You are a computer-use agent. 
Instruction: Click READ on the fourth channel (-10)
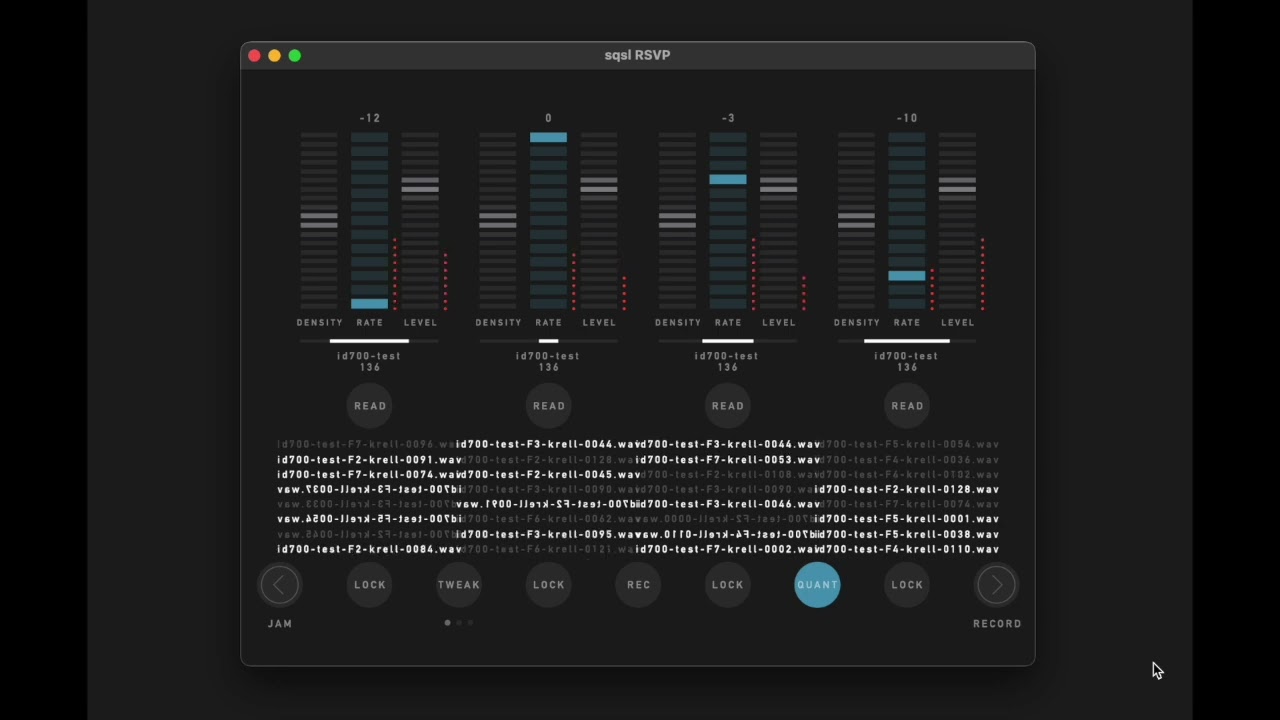pos(907,406)
